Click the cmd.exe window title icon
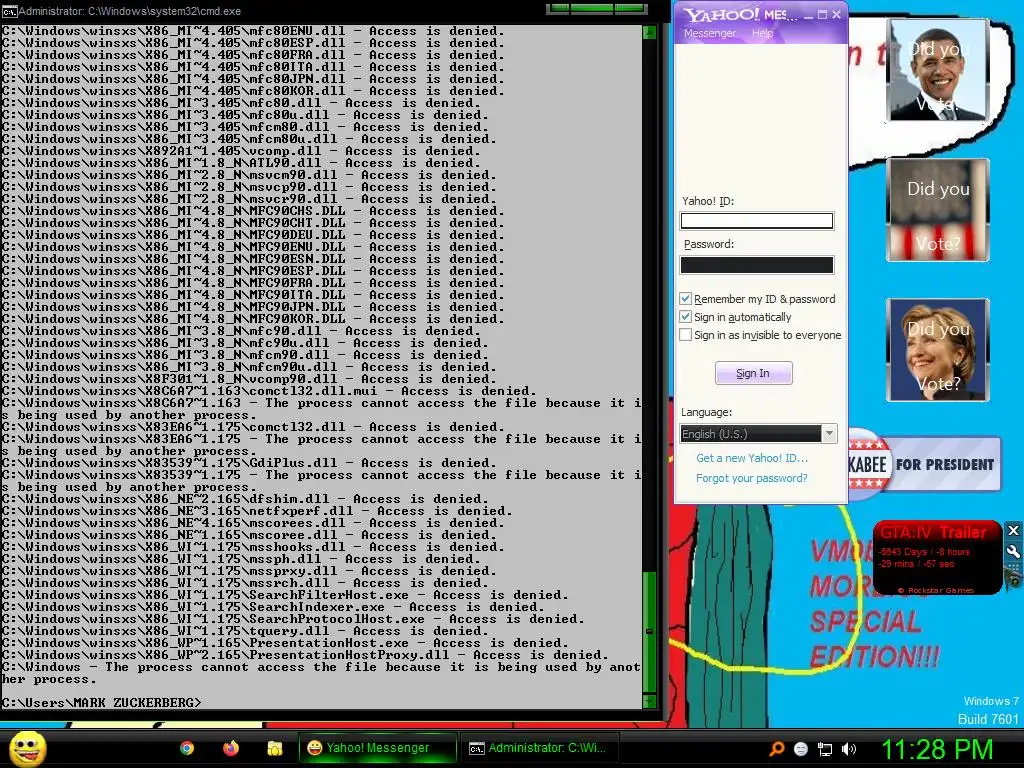This screenshot has height=768, width=1024. [8, 11]
